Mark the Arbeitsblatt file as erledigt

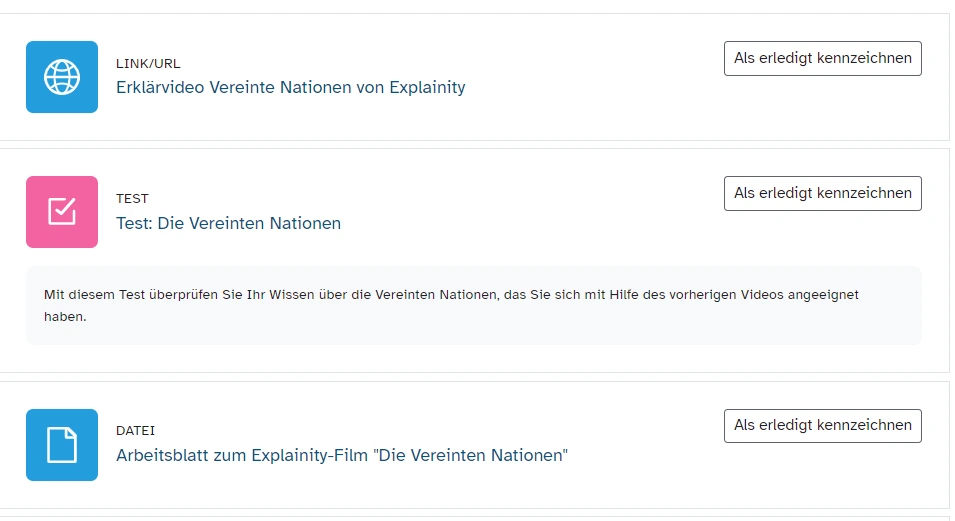coord(822,425)
